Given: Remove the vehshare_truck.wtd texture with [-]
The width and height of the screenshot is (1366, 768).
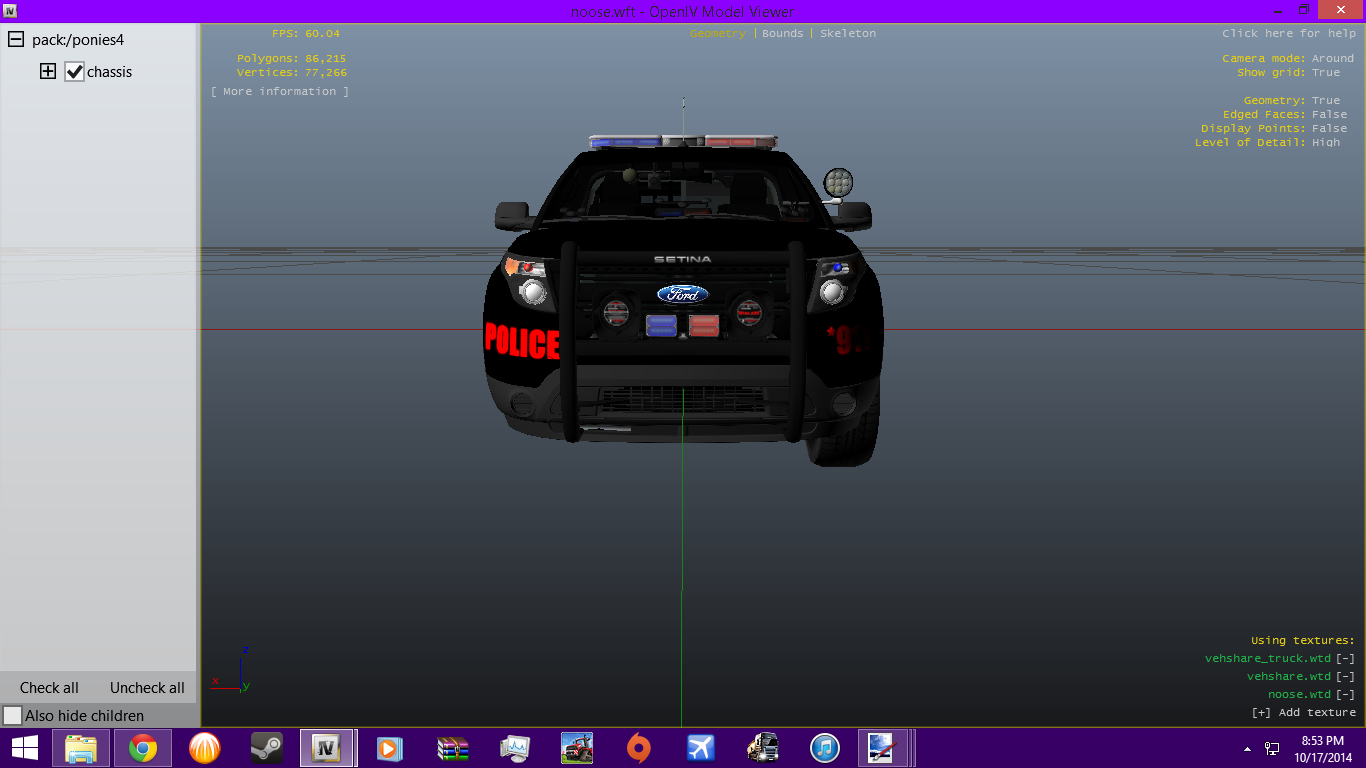Looking at the screenshot, I should (1345, 658).
